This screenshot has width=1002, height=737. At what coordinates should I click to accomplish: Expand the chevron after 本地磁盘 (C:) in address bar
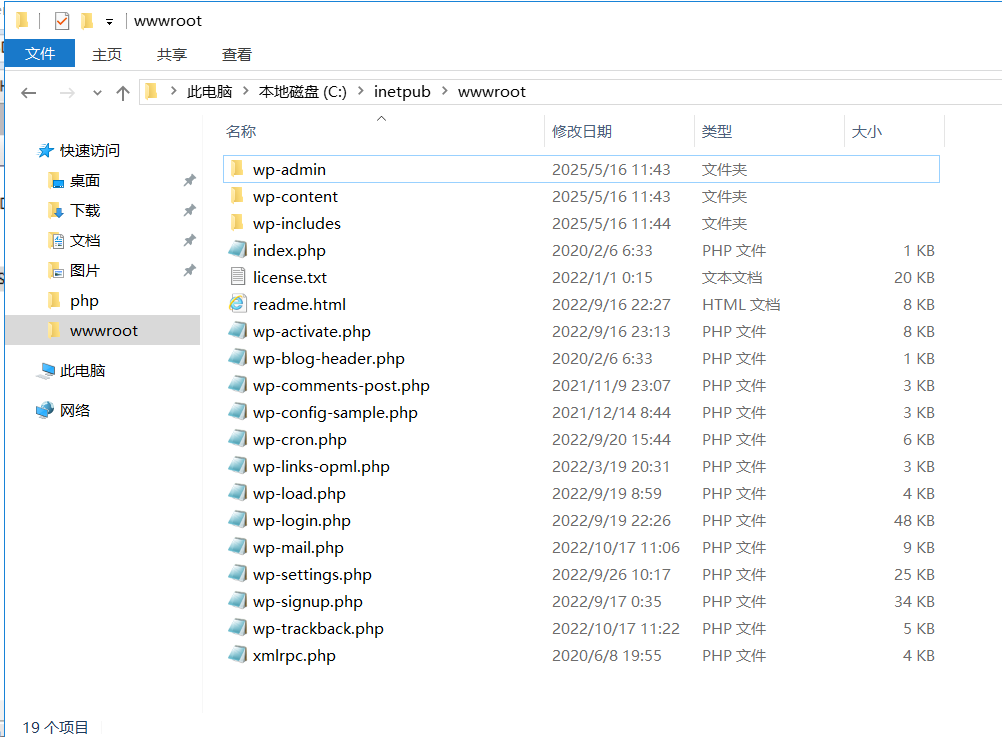pyautogui.click(x=360, y=91)
